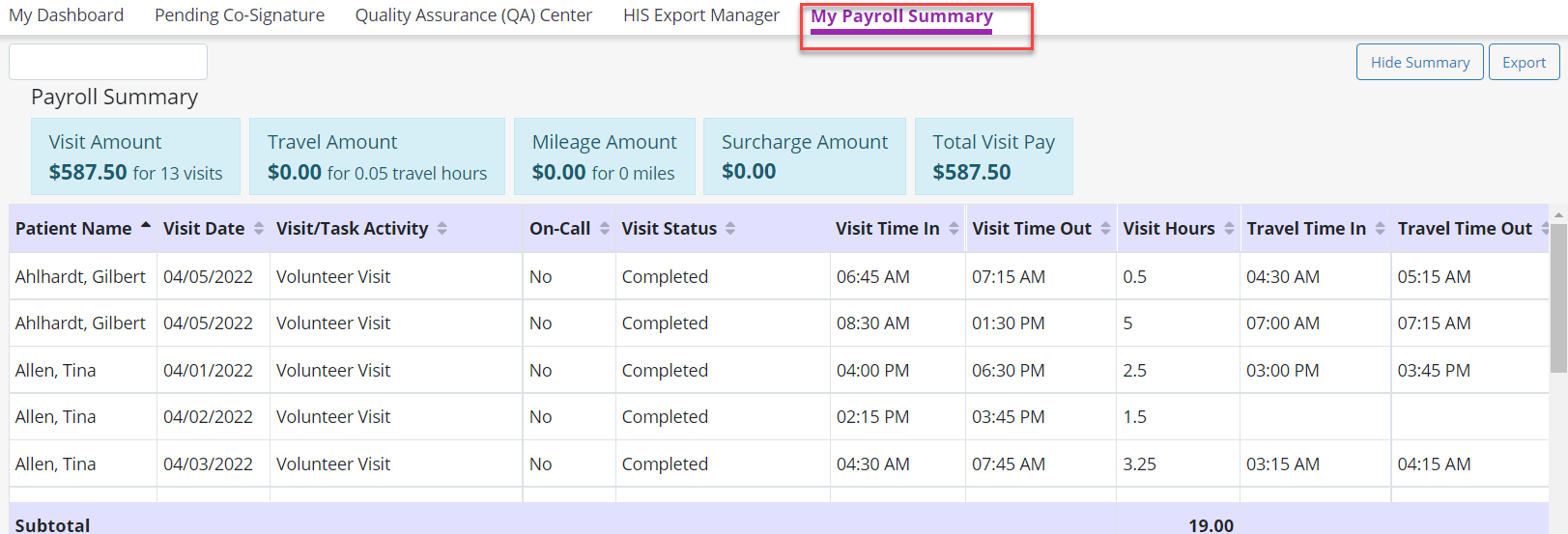Toggle On-Call column sort arrows
The height and width of the screenshot is (534, 1568).
tap(605, 229)
